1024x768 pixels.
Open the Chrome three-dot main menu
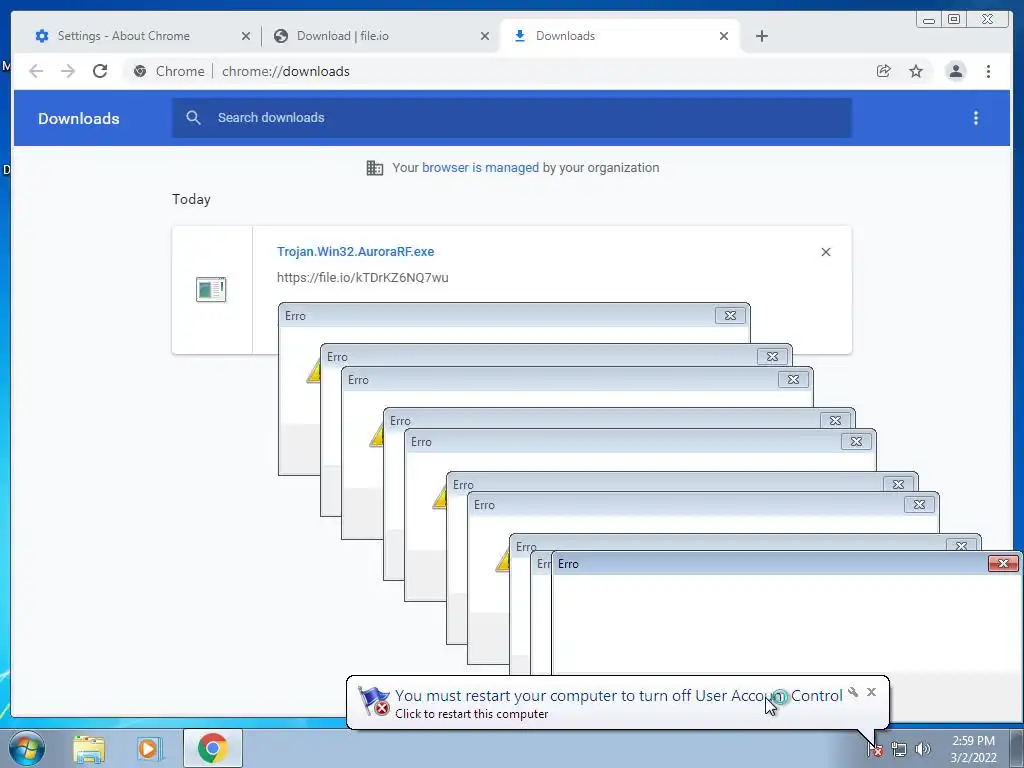(989, 71)
